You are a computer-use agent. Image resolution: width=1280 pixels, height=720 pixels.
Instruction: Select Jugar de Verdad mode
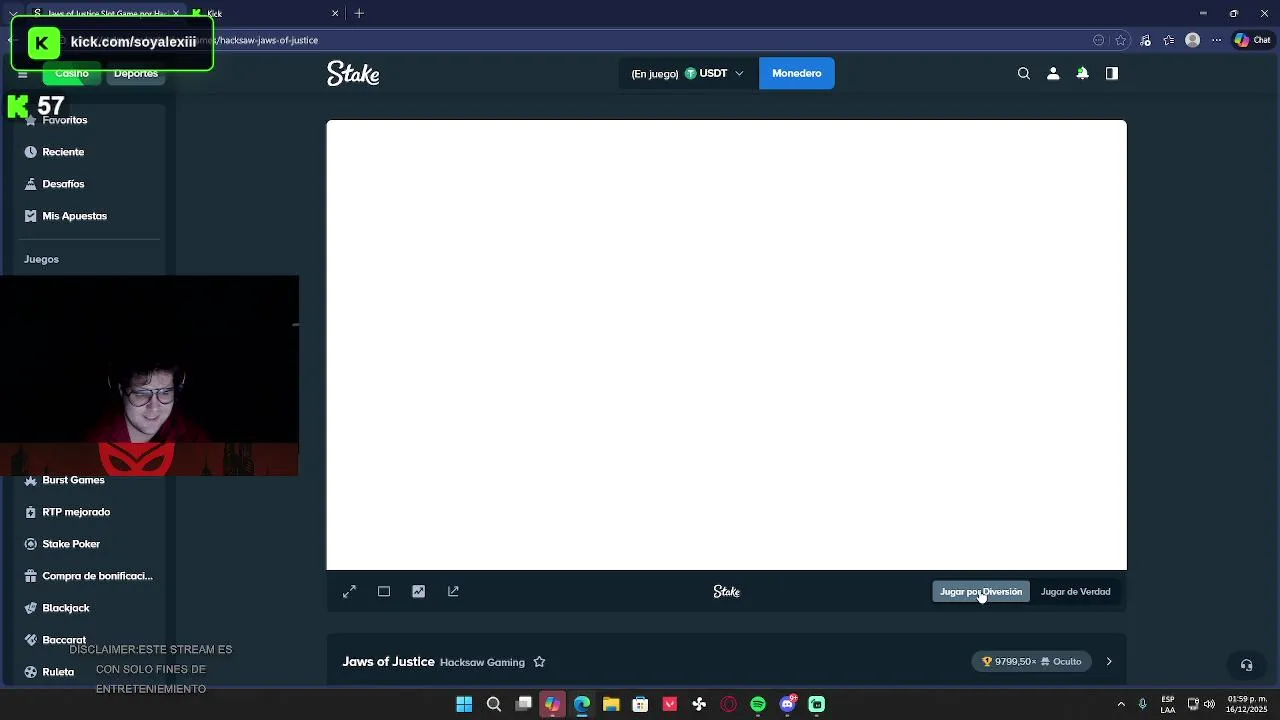click(x=1075, y=592)
